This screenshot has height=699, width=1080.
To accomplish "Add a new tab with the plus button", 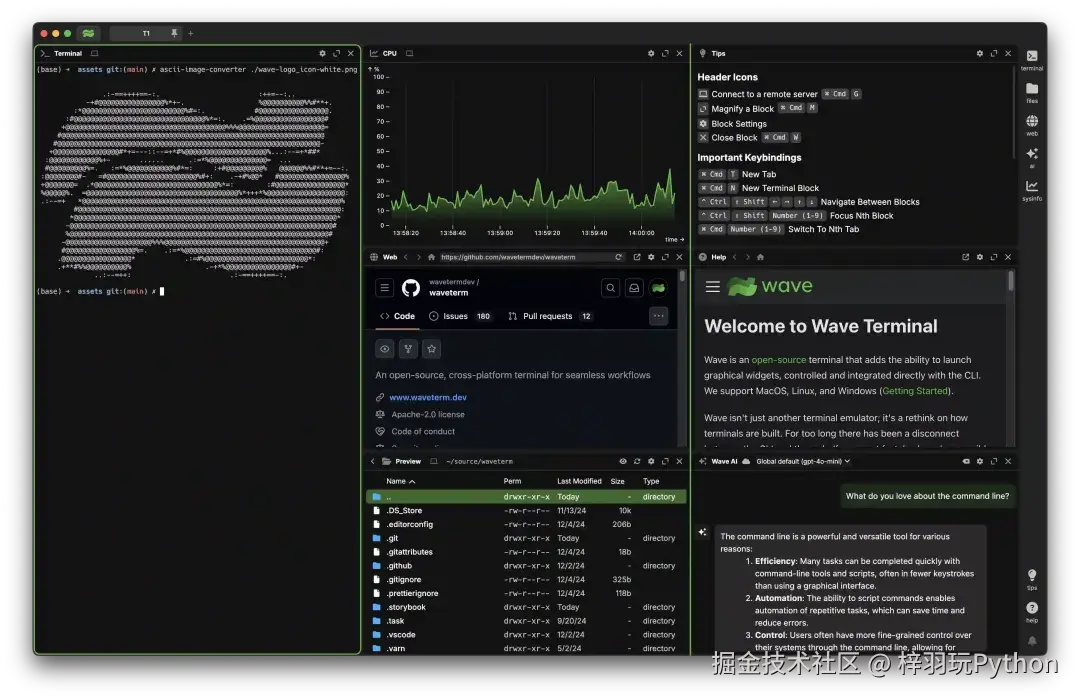I will coord(191,33).
